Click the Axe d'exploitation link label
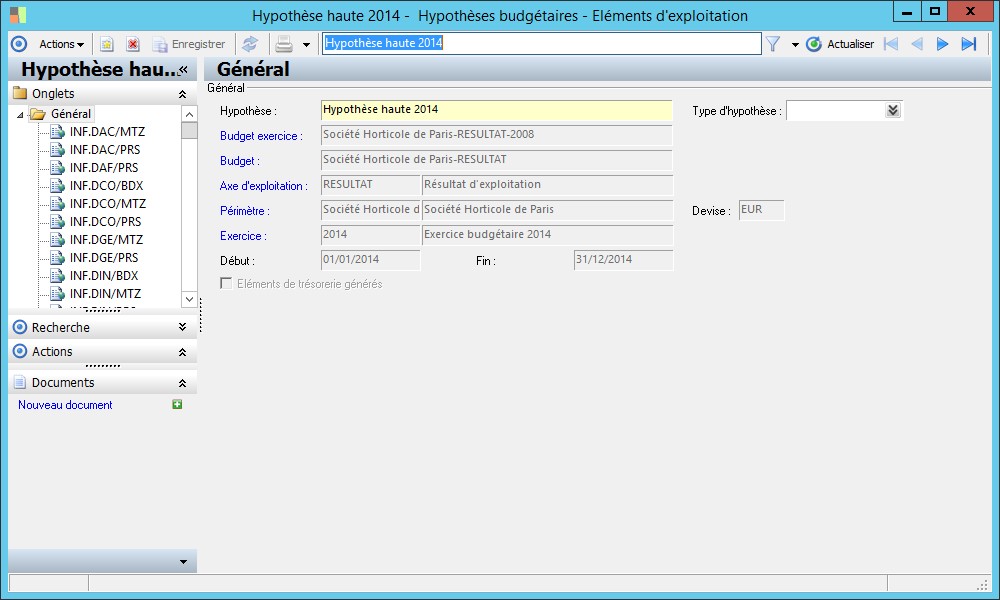This screenshot has height=600, width=1000. (x=263, y=186)
